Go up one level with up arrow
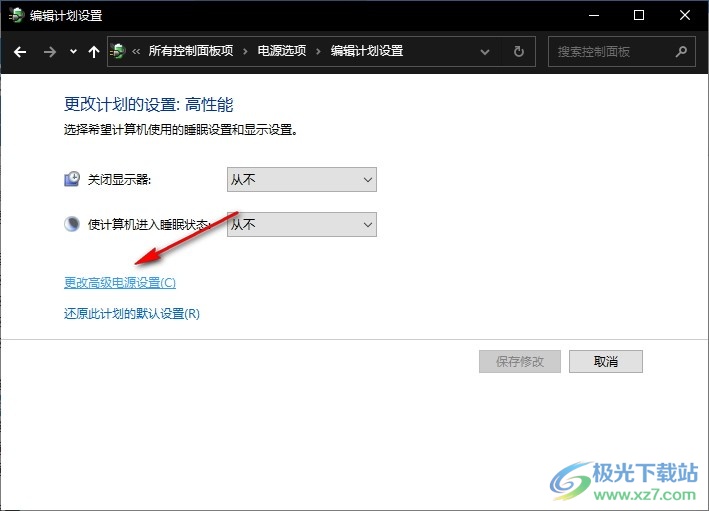This screenshot has height=511, width=709. click(94, 52)
